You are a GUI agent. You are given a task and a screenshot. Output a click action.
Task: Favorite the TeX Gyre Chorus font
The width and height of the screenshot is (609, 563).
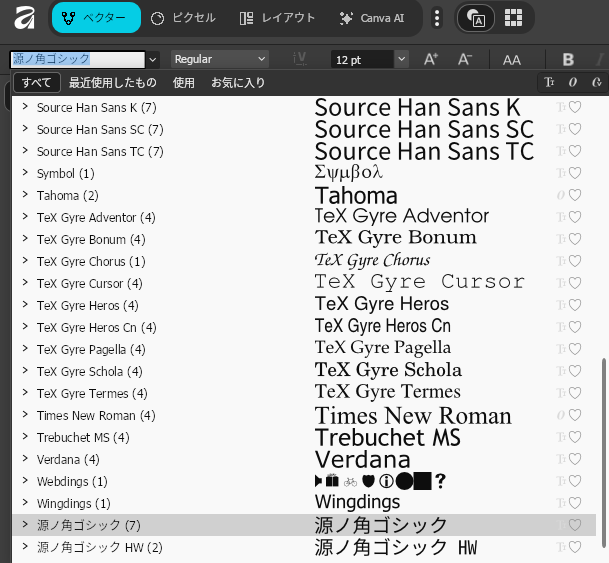[x=575, y=261]
